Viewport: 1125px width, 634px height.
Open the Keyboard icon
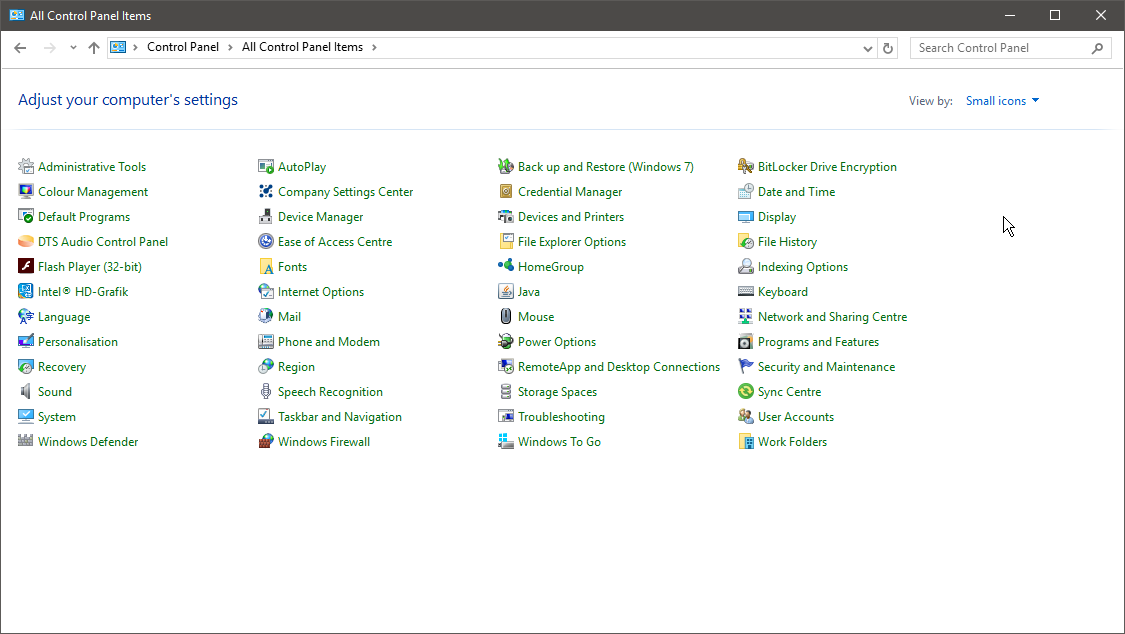pyautogui.click(x=746, y=291)
